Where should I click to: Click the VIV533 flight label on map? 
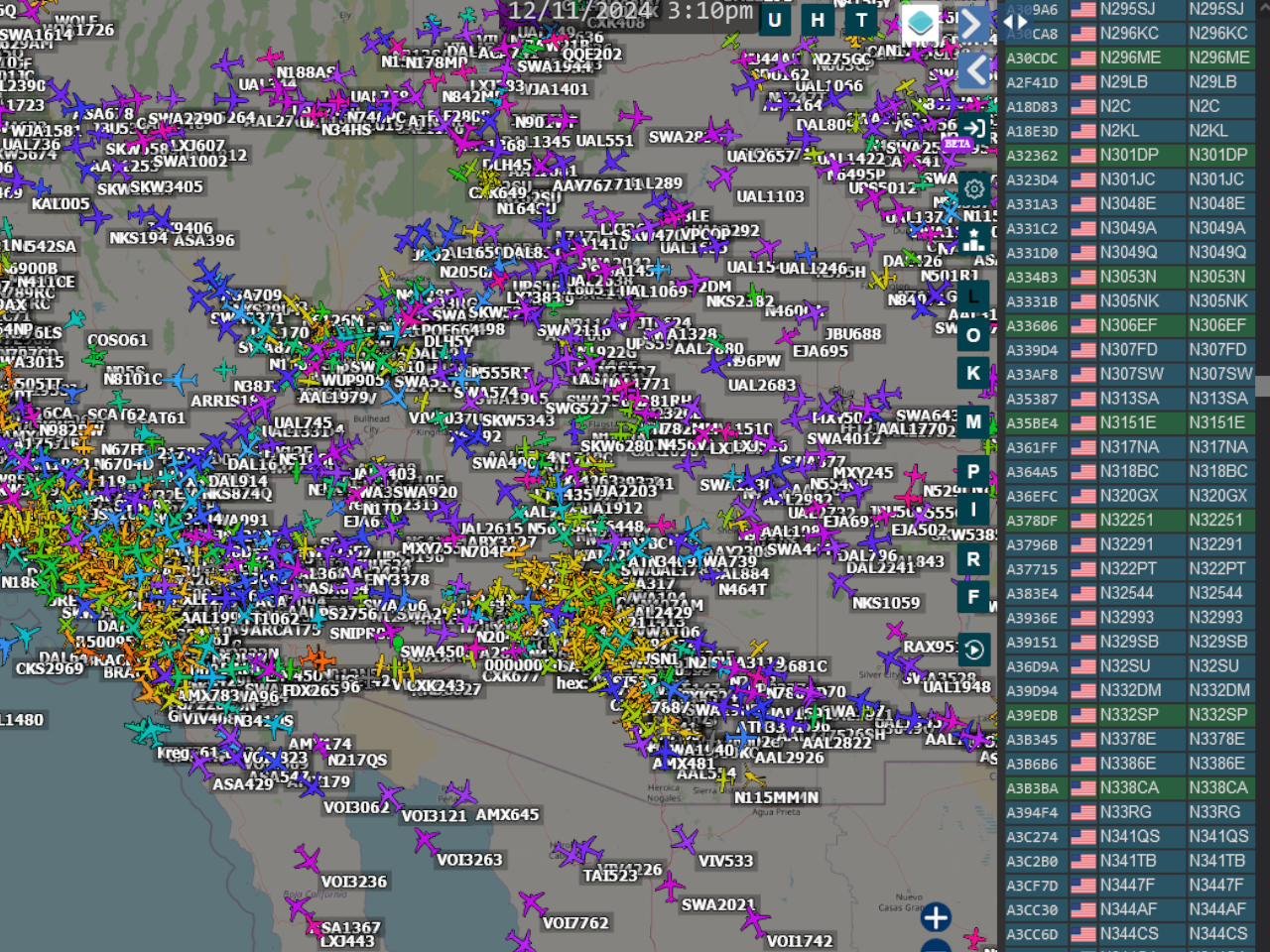[x=726, y=861]
